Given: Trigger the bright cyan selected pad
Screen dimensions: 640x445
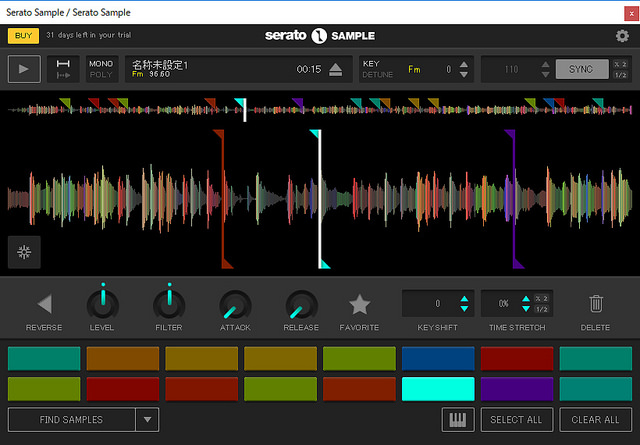Looking at the screenshot, I should click(438, 389).
